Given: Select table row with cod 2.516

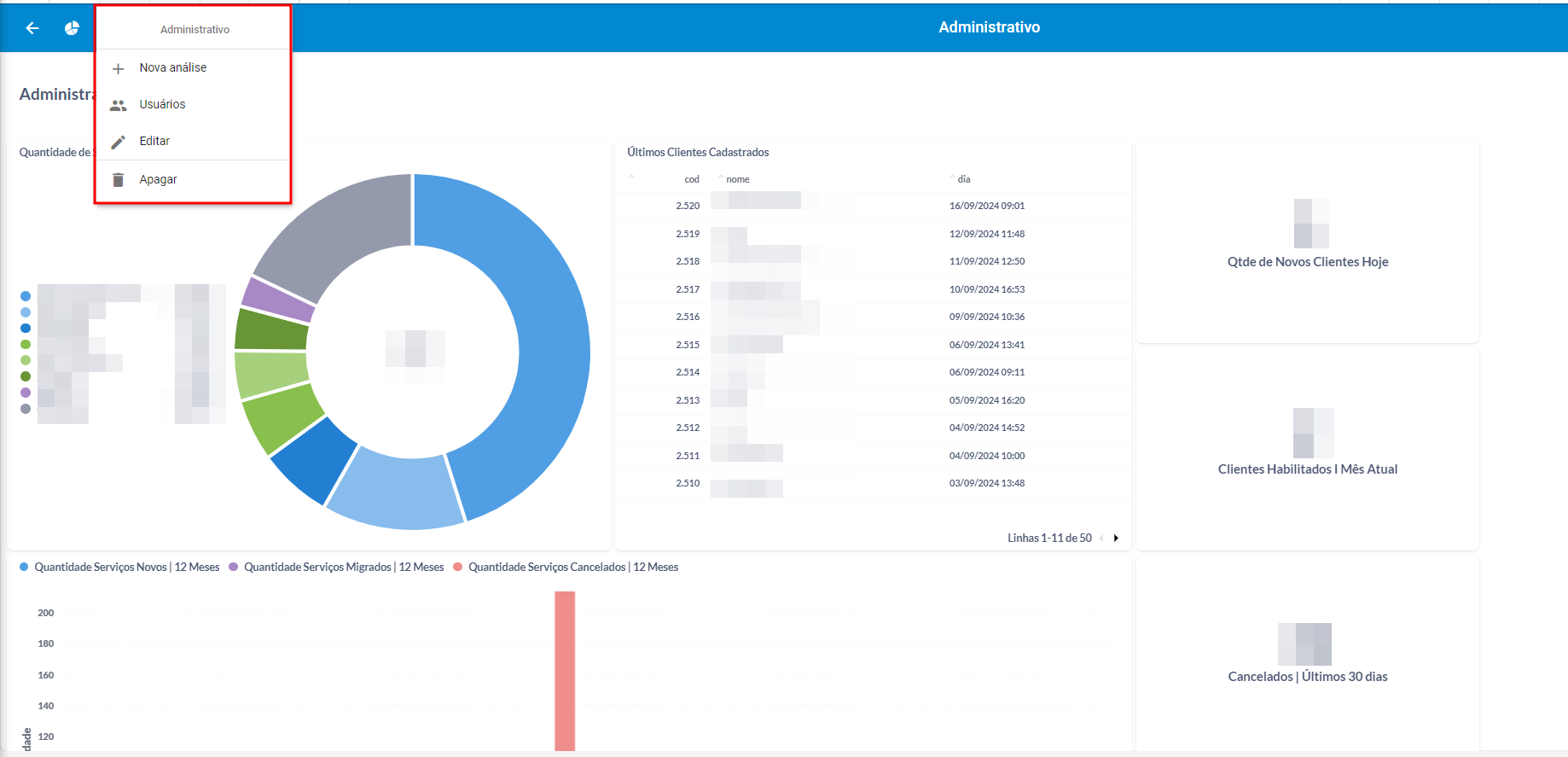Looking at the screenshot, I should [873, 317].
